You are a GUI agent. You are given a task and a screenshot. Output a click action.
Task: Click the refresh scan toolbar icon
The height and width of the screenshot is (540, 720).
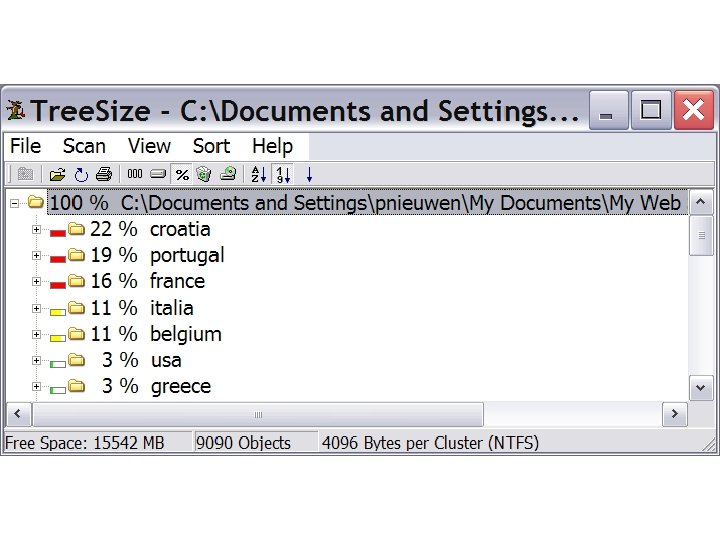click(x=81, y=174)
